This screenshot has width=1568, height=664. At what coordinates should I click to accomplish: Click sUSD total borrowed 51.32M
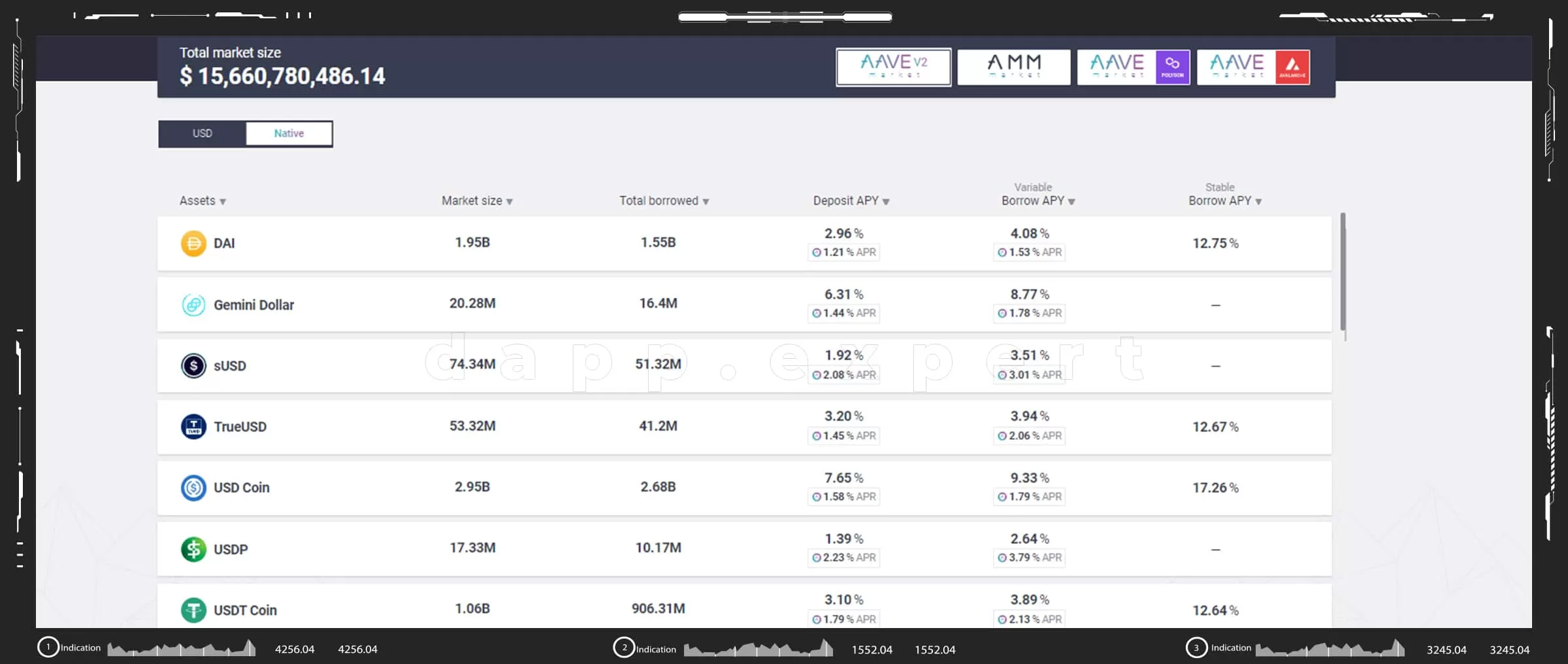pos(658,364)
